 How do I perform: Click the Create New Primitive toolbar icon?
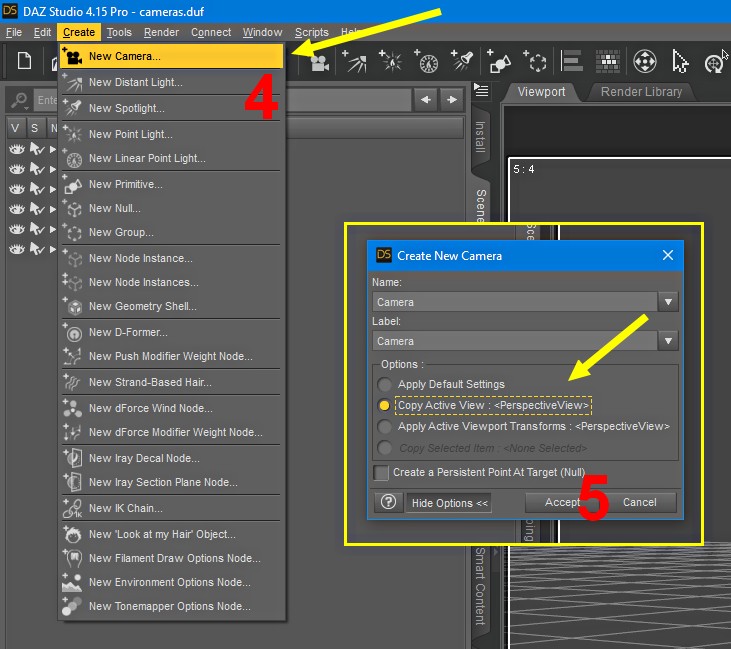(x=498, y=62)
